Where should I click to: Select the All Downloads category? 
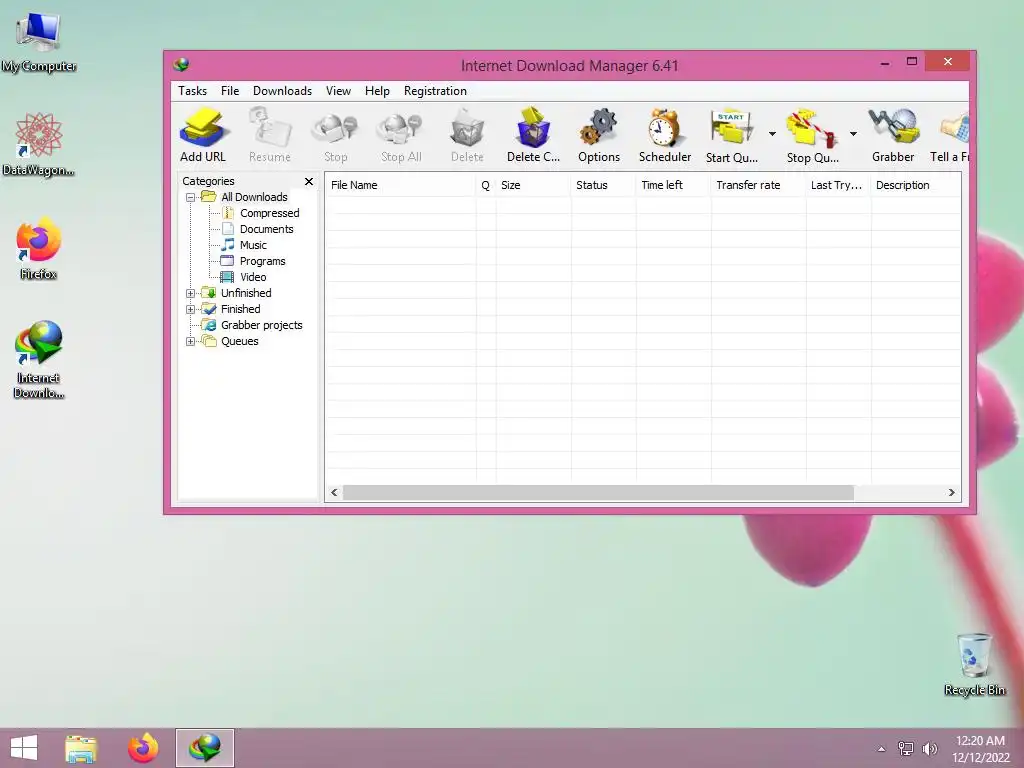pyautogui.click(x=254, y=197)
